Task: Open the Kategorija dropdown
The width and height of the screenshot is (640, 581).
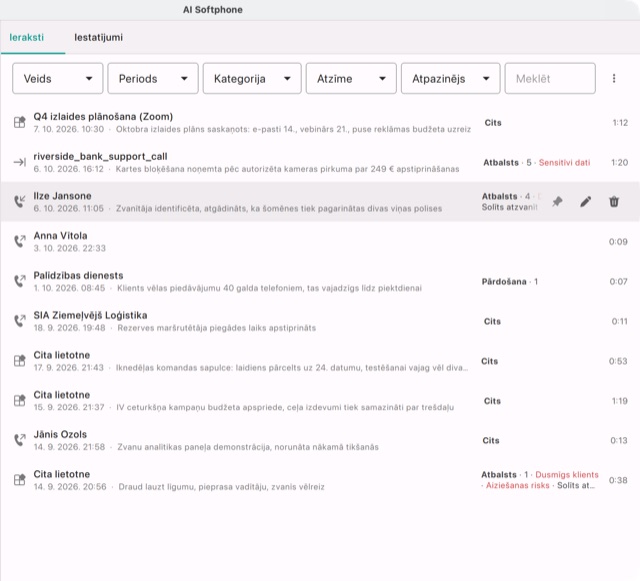Action: [252, 78]
